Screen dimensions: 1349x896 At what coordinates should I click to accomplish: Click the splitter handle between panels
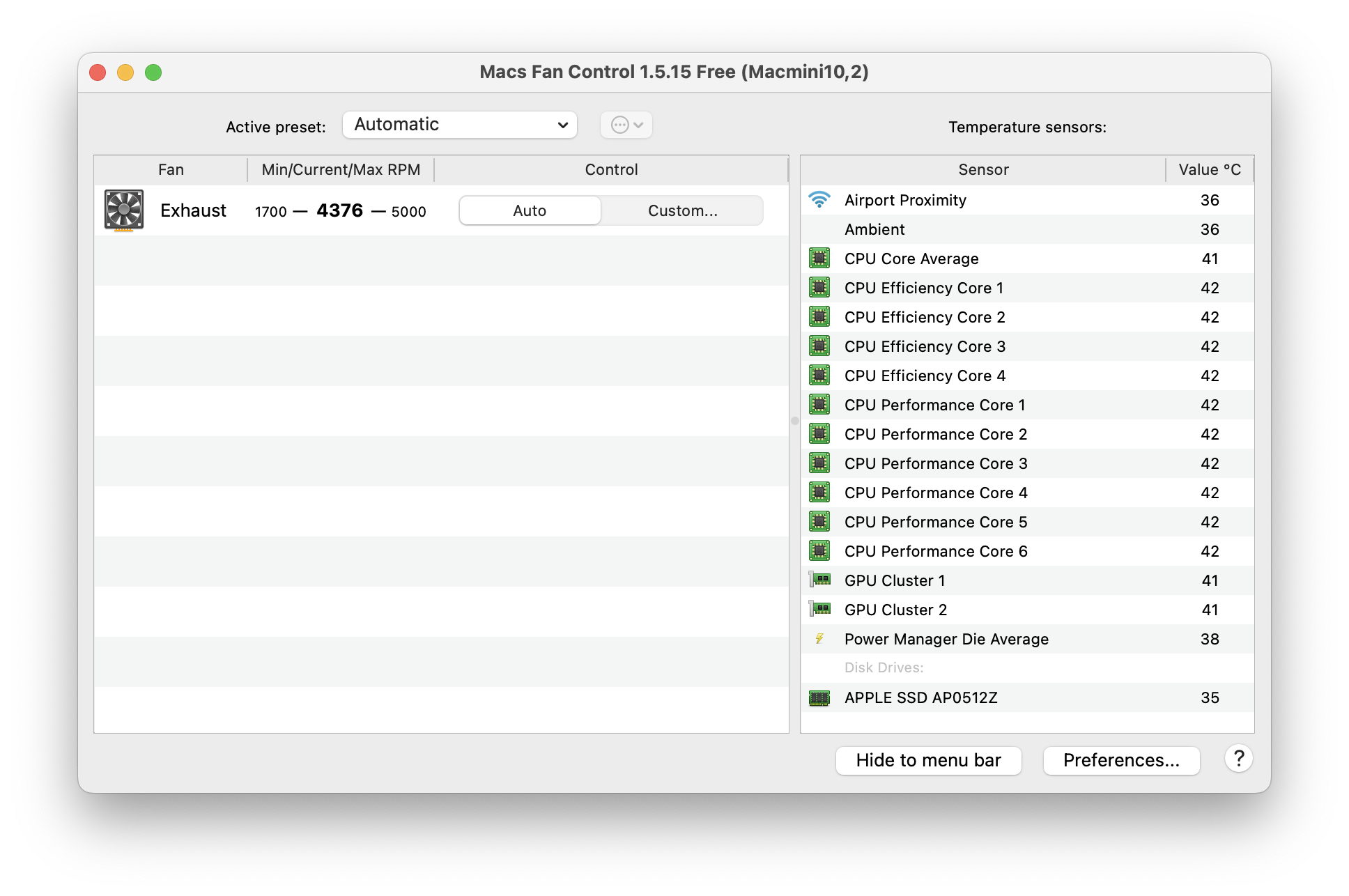pyautogui.click(x=794, y=421)
